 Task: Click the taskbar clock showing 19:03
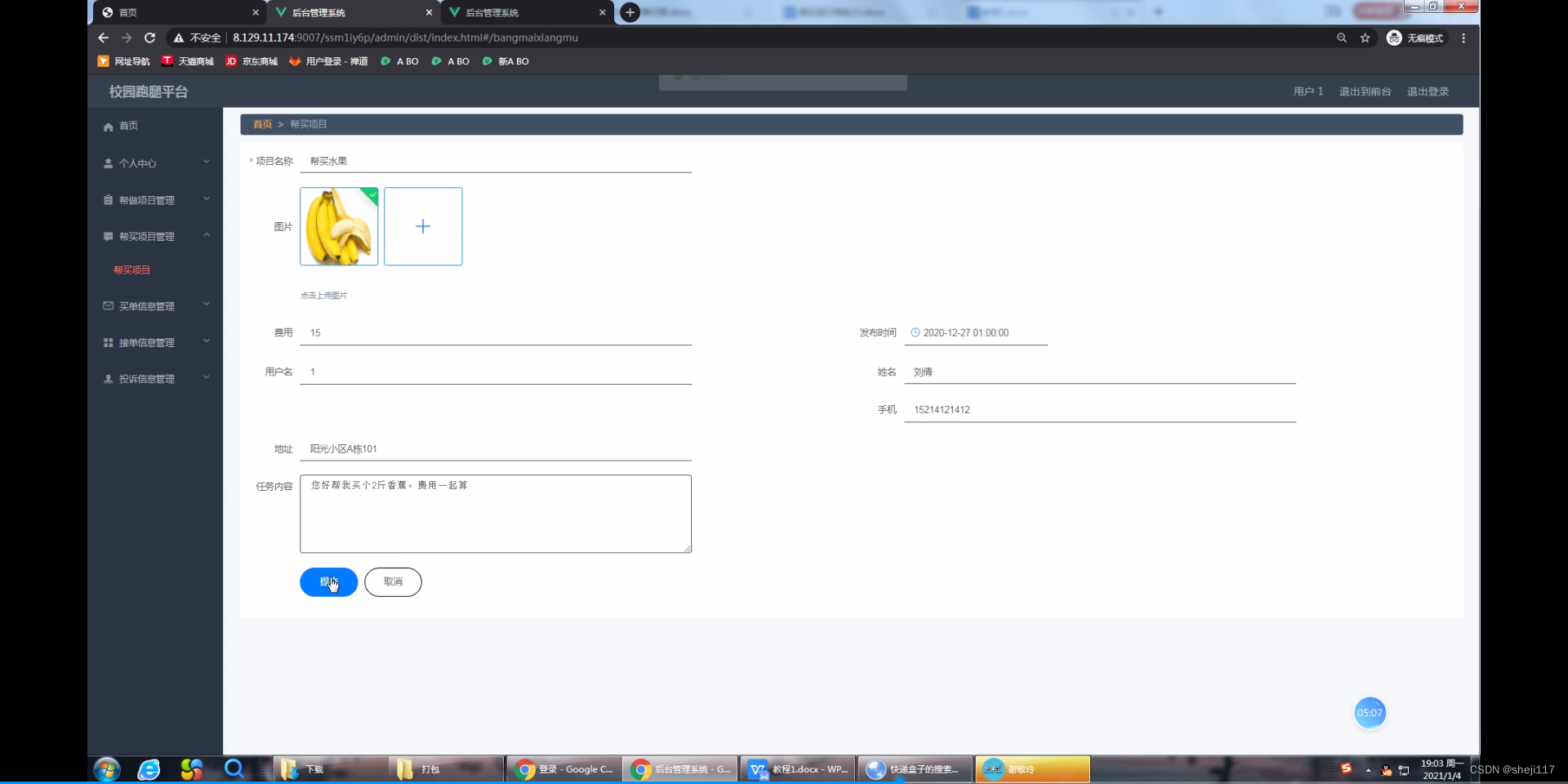pos(1441,769)
